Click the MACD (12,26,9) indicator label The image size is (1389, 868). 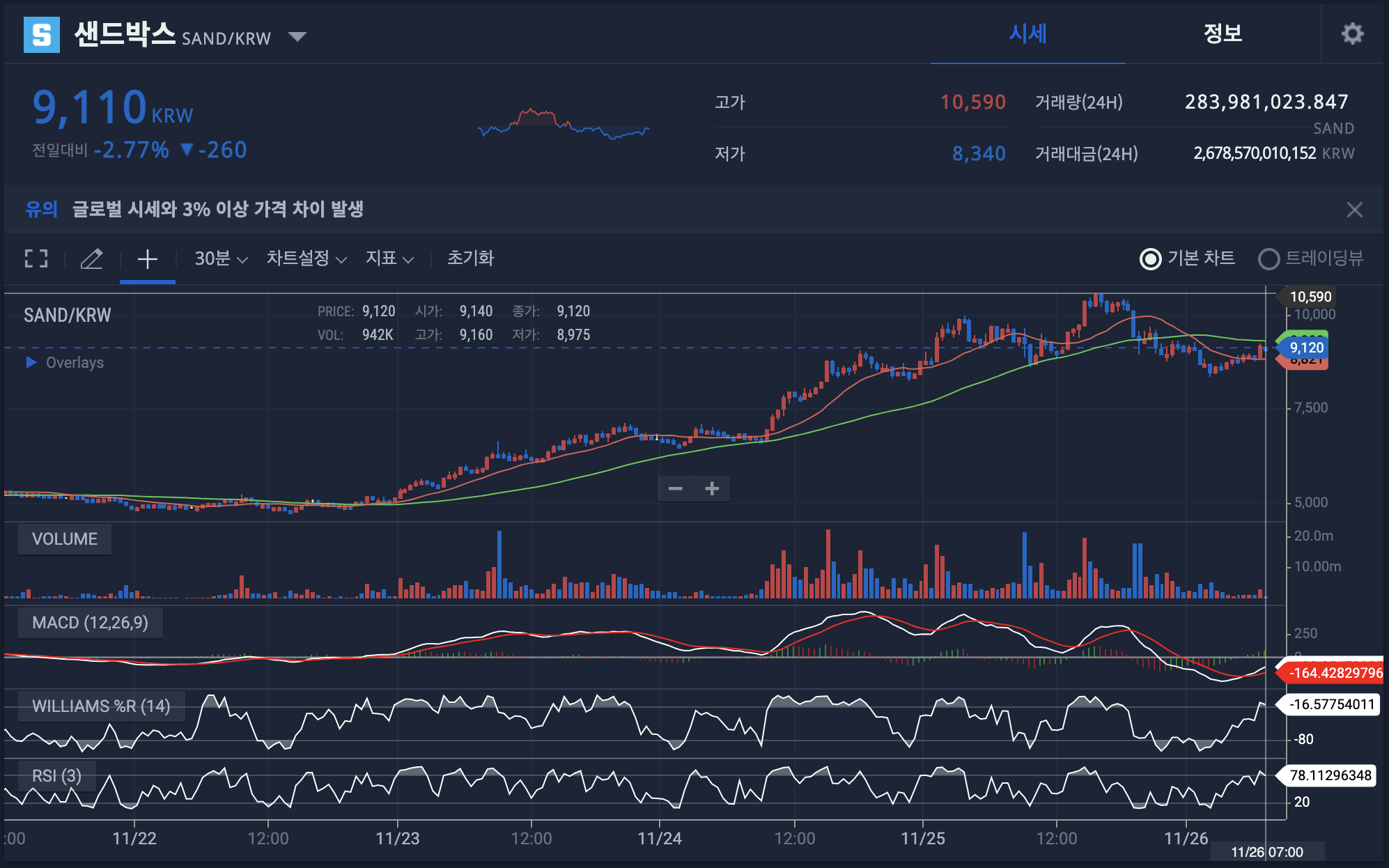tap(90, 622)
